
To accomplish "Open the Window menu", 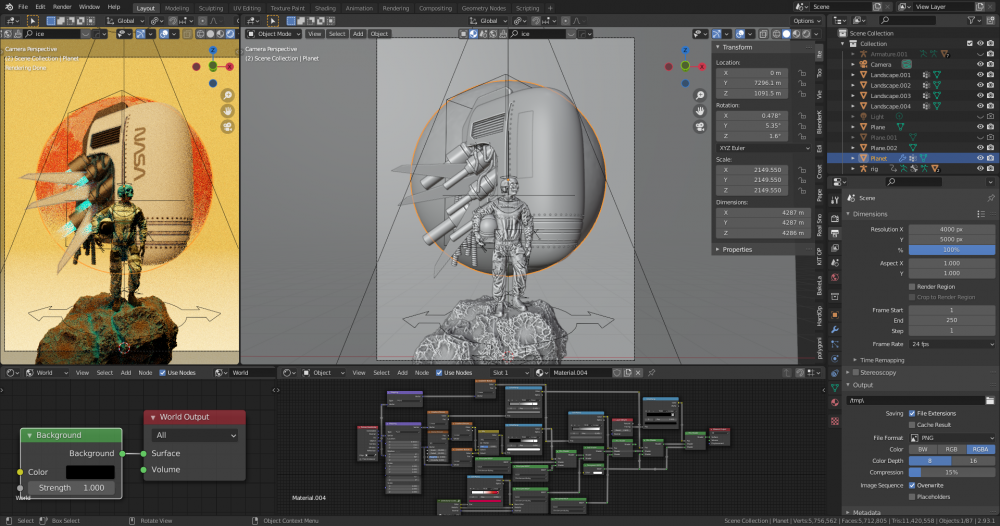I will tap(89, 7).
